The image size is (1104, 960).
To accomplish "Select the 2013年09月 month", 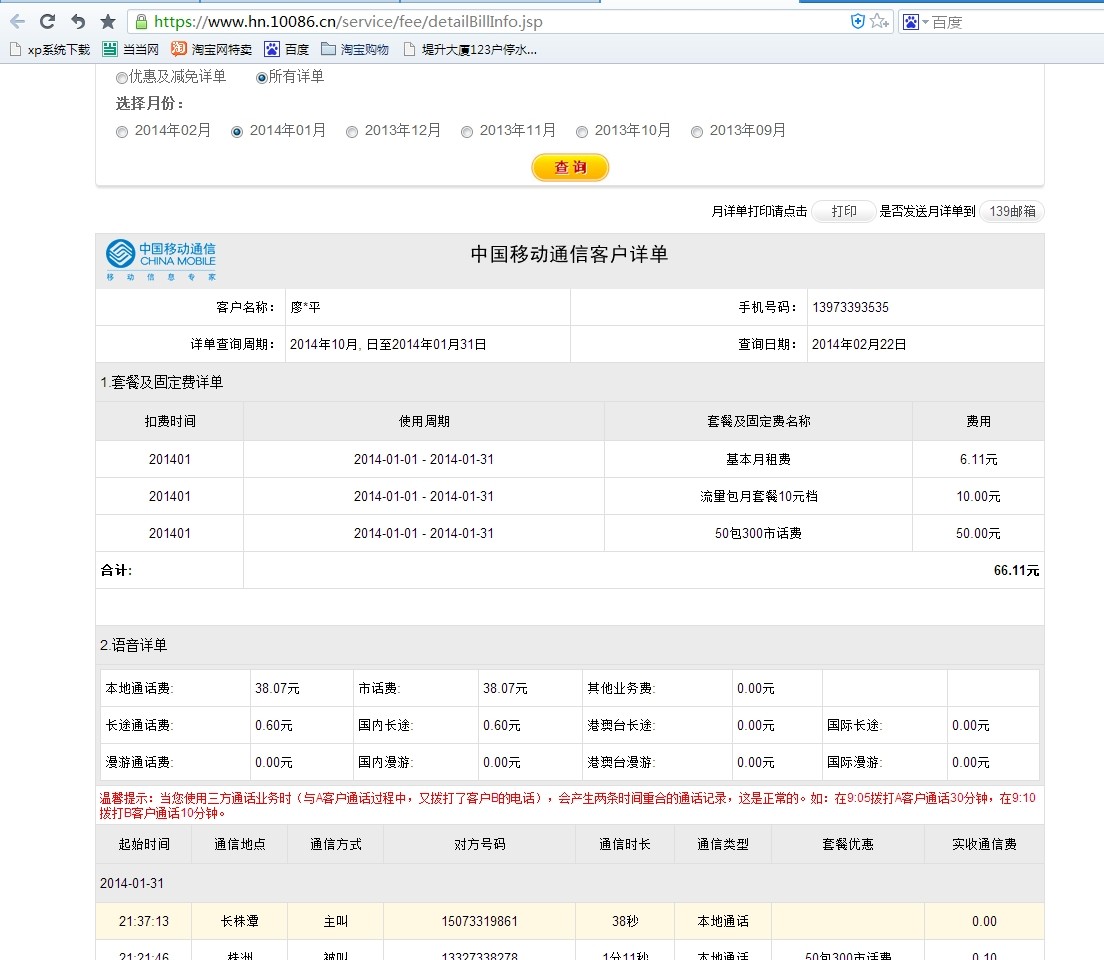I will point(697,131).
